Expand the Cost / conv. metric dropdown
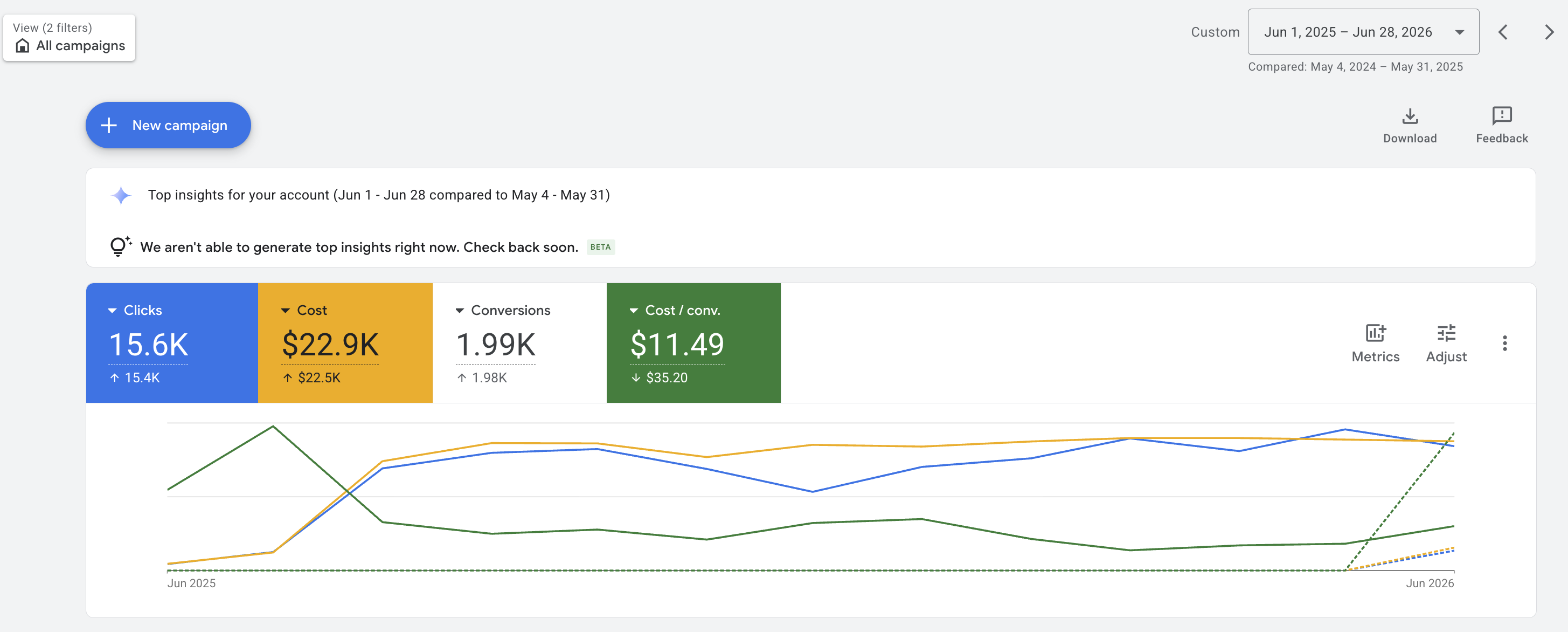This screenshot has width=1568, height=632. pos(634,310)
